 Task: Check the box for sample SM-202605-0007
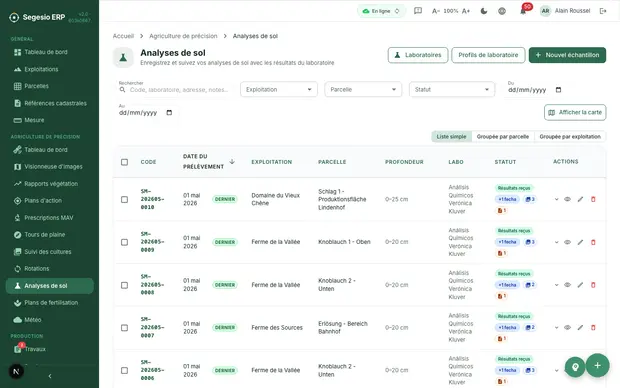point(125,327)
